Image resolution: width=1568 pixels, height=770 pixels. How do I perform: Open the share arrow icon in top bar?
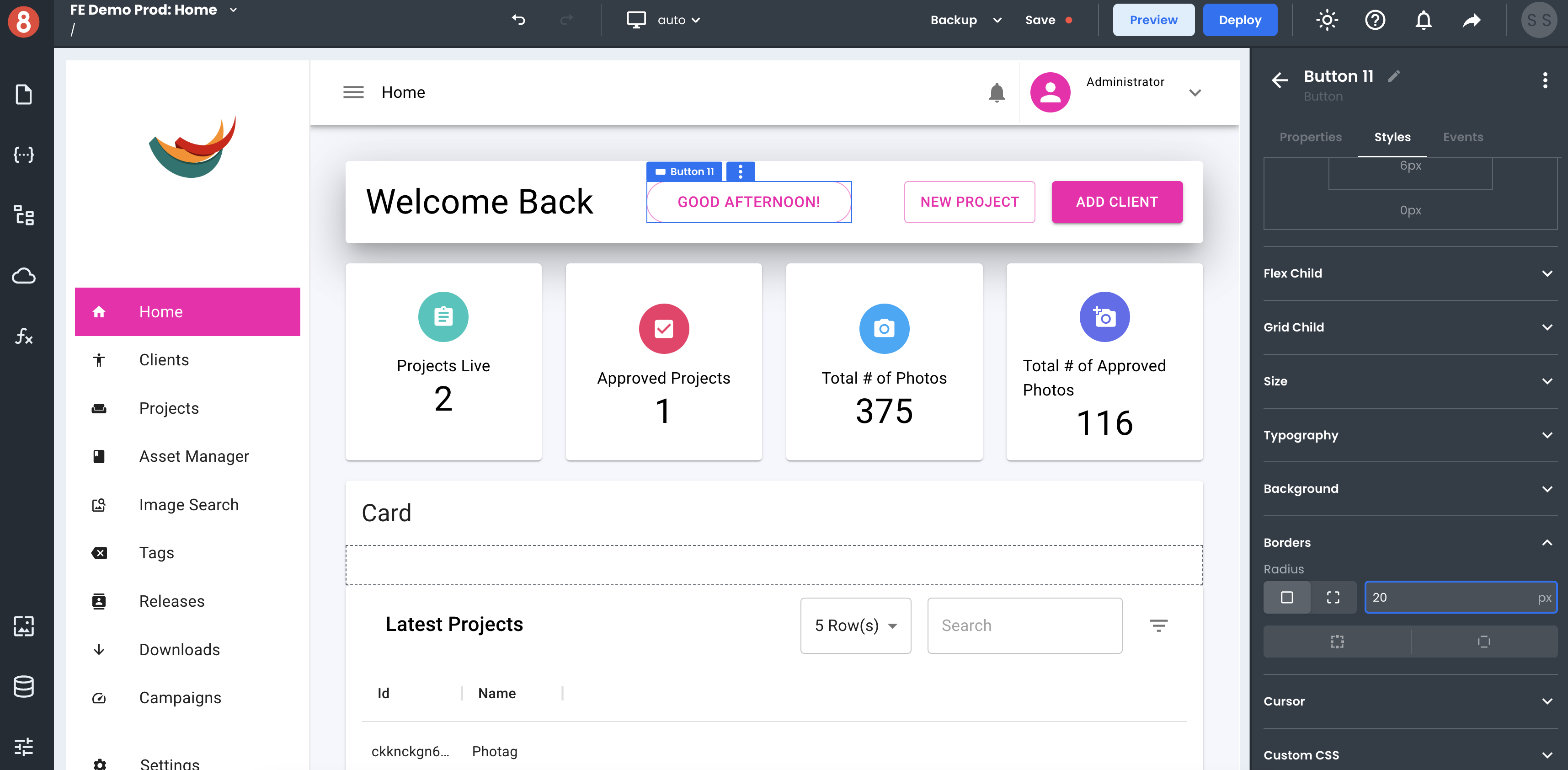1472,20
